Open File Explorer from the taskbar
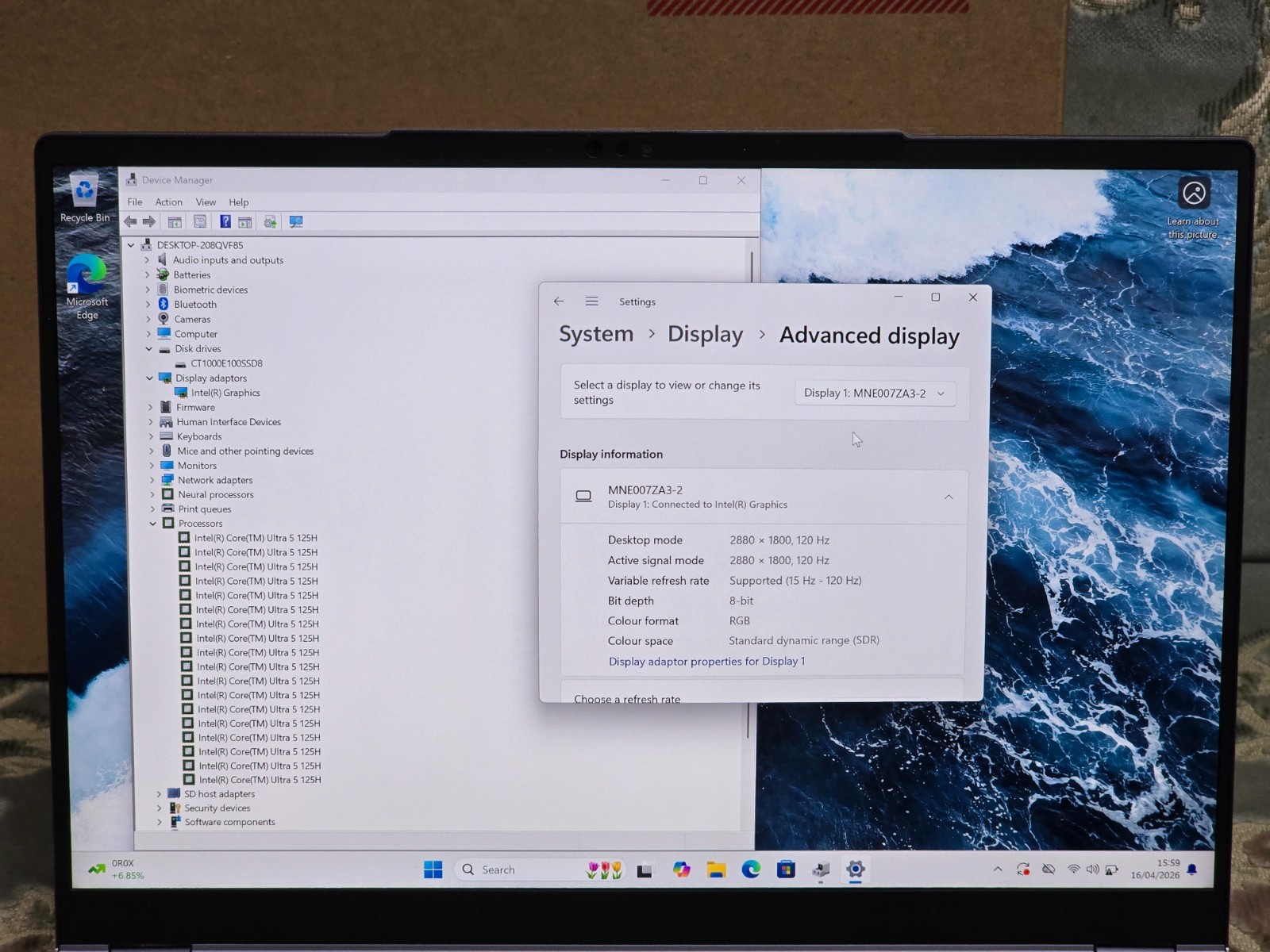The height and width of the screenshot is (952, 1270). tap(717, 870)
